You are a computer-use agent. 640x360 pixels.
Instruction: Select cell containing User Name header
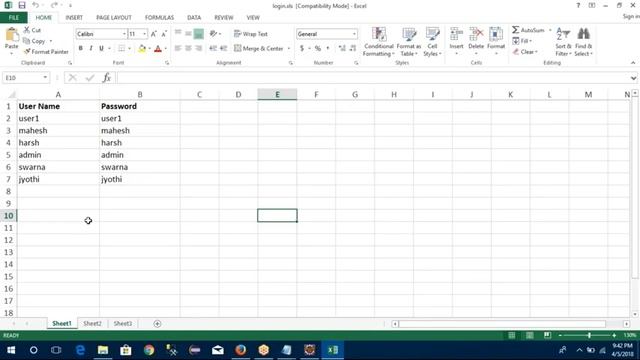pyautogui.click(x=58, y=106)
